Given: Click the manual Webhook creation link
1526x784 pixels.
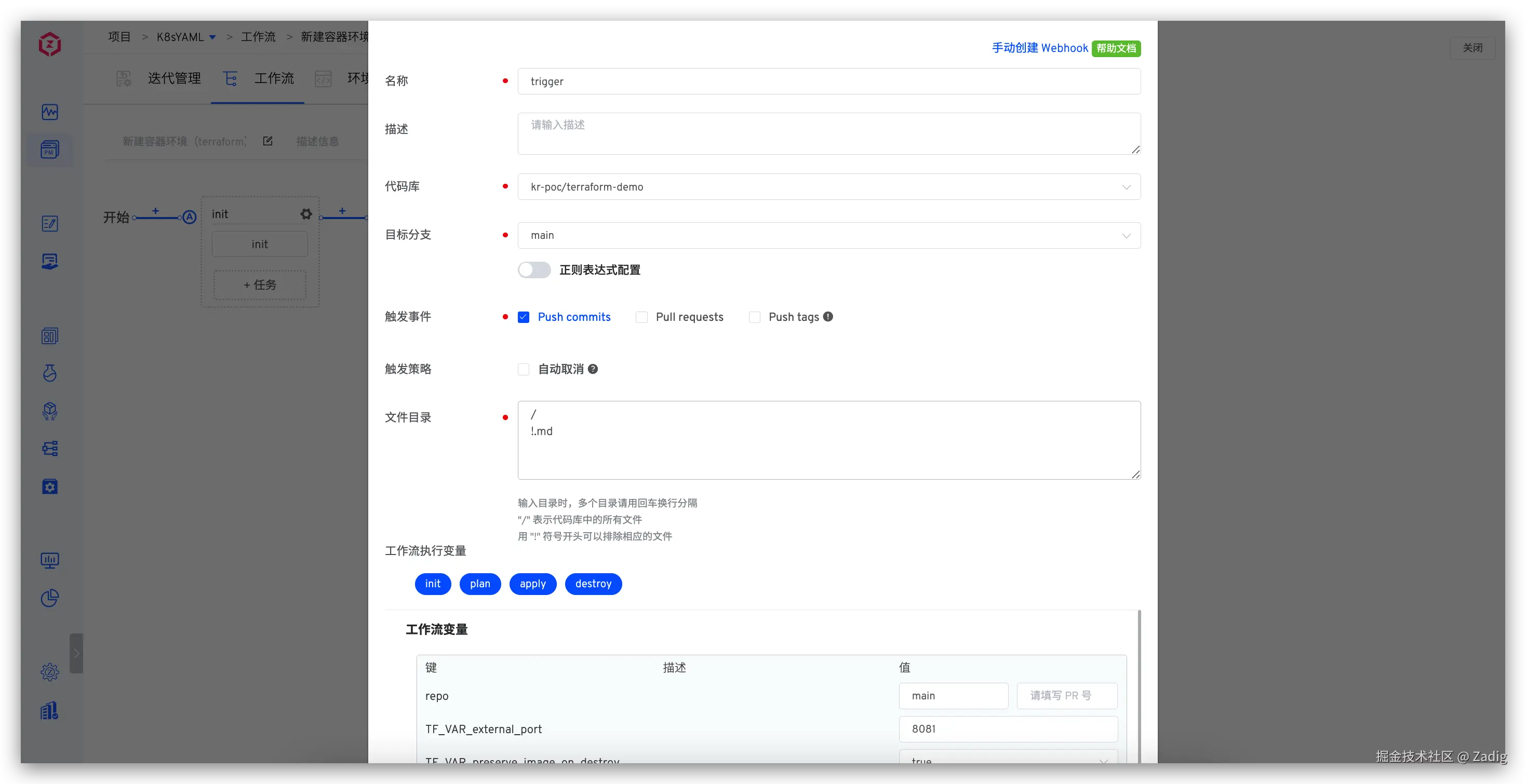Looking at the screenshot, I should [1040, 48].
